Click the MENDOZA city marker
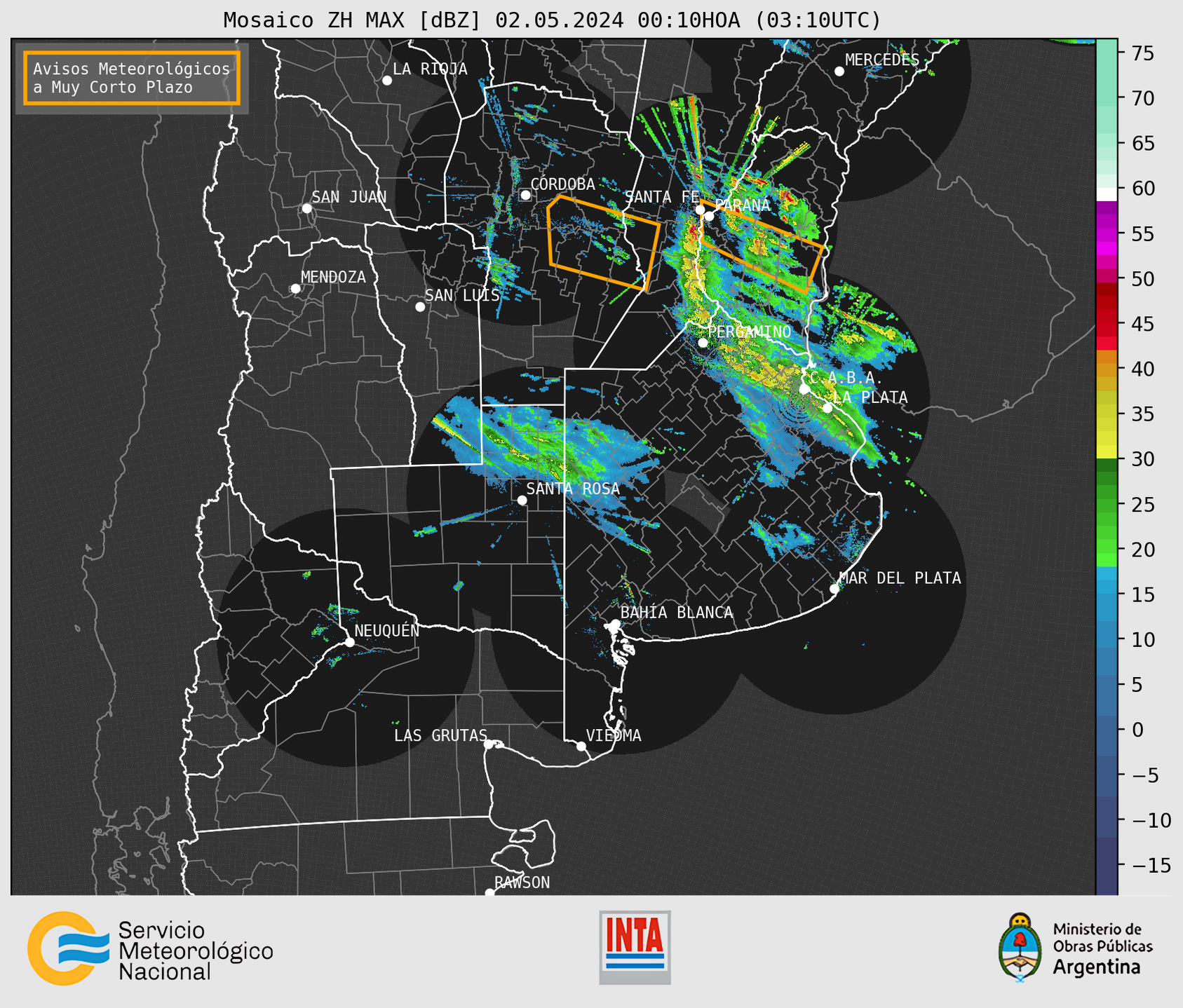This screenshot has height=1008, width=1183. (x=296, y=289)
